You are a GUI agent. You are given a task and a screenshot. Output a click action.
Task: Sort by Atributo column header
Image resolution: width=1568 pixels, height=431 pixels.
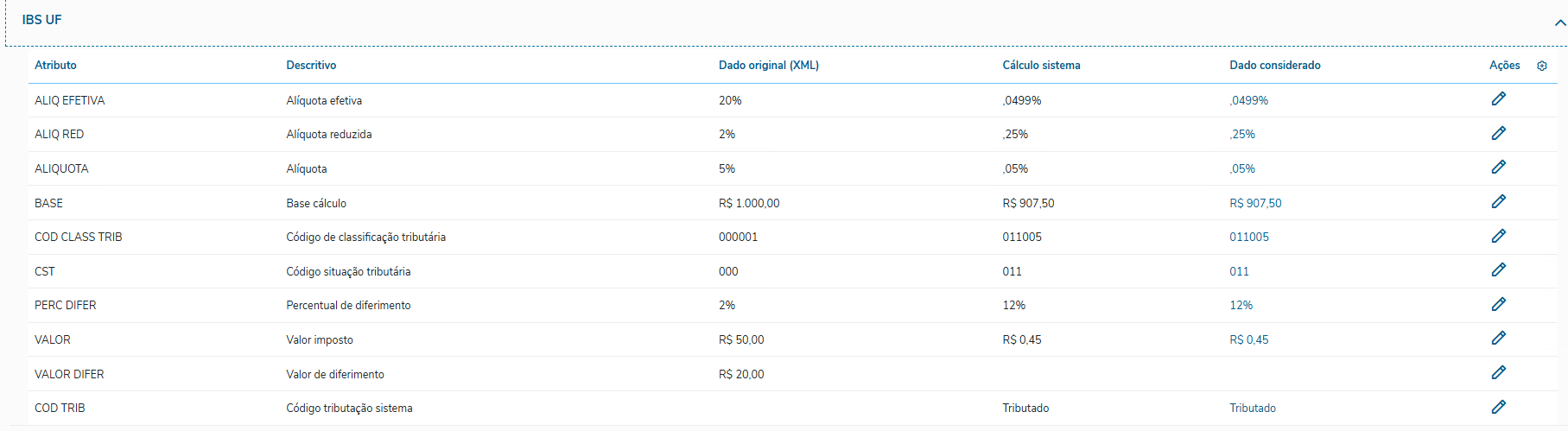[55, 66]
